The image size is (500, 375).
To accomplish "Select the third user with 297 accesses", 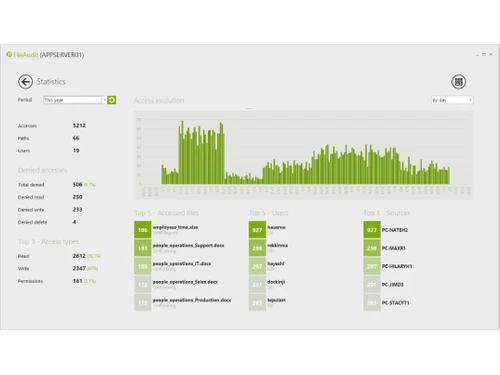I will pyautogui.click(x=276, y=264).
